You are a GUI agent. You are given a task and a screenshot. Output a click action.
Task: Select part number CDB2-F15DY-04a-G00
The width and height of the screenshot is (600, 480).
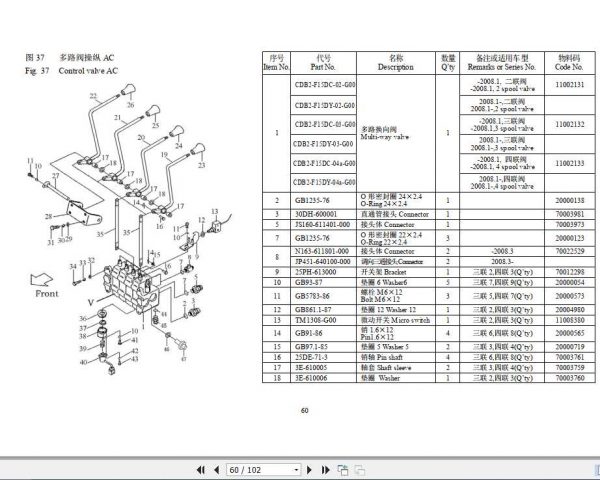[324, 182]
